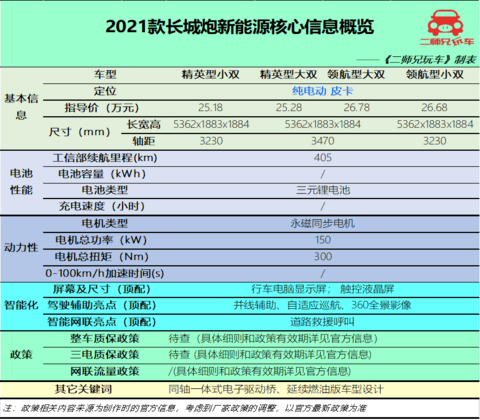Select the 其它关键词 row label
Viewport: 480px width, 420px height.
[x=84, y=389]
